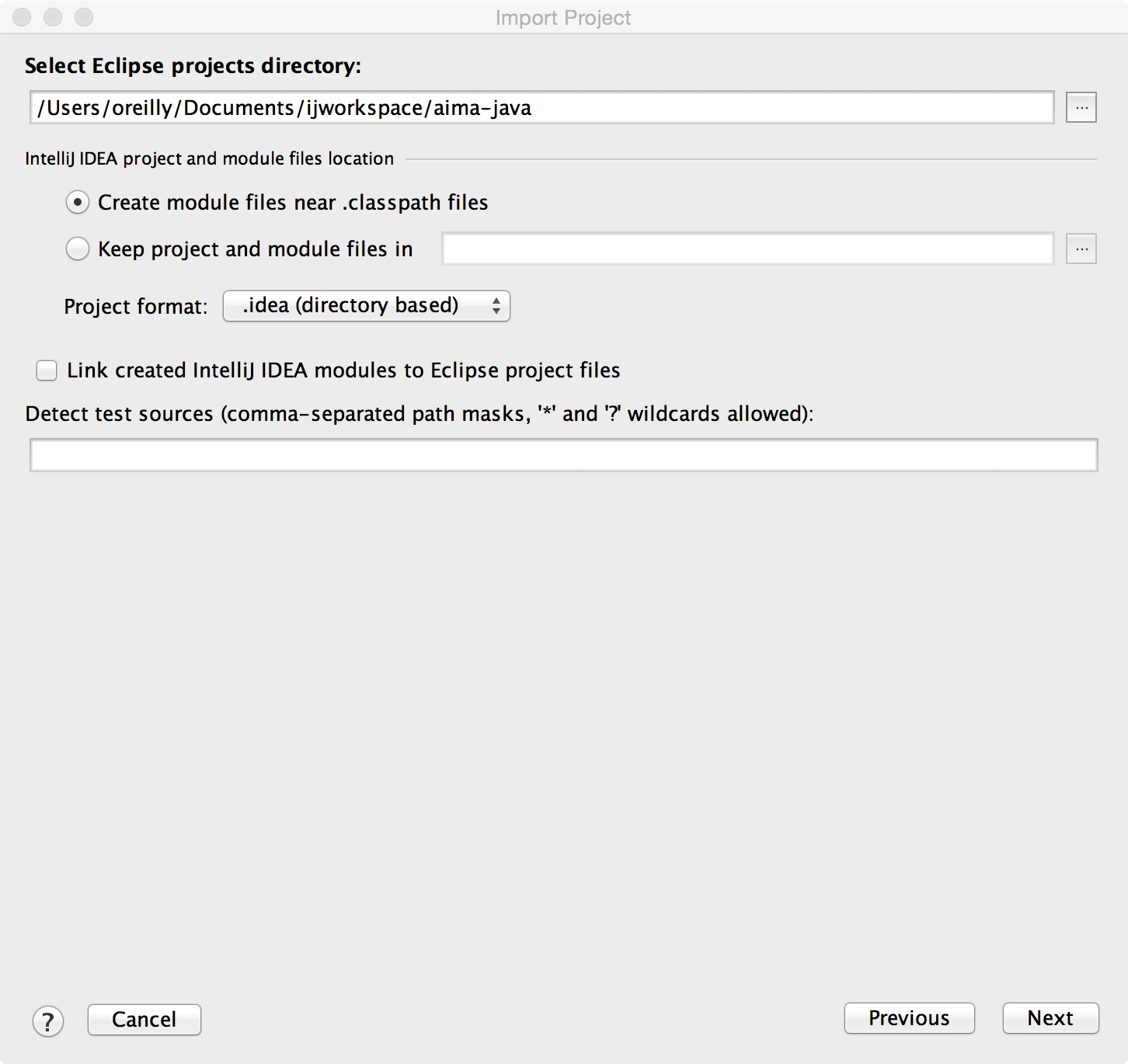The image size is (1128, 1064).
Task: Select Create module files near .classpath files
Action: point(78,202)
